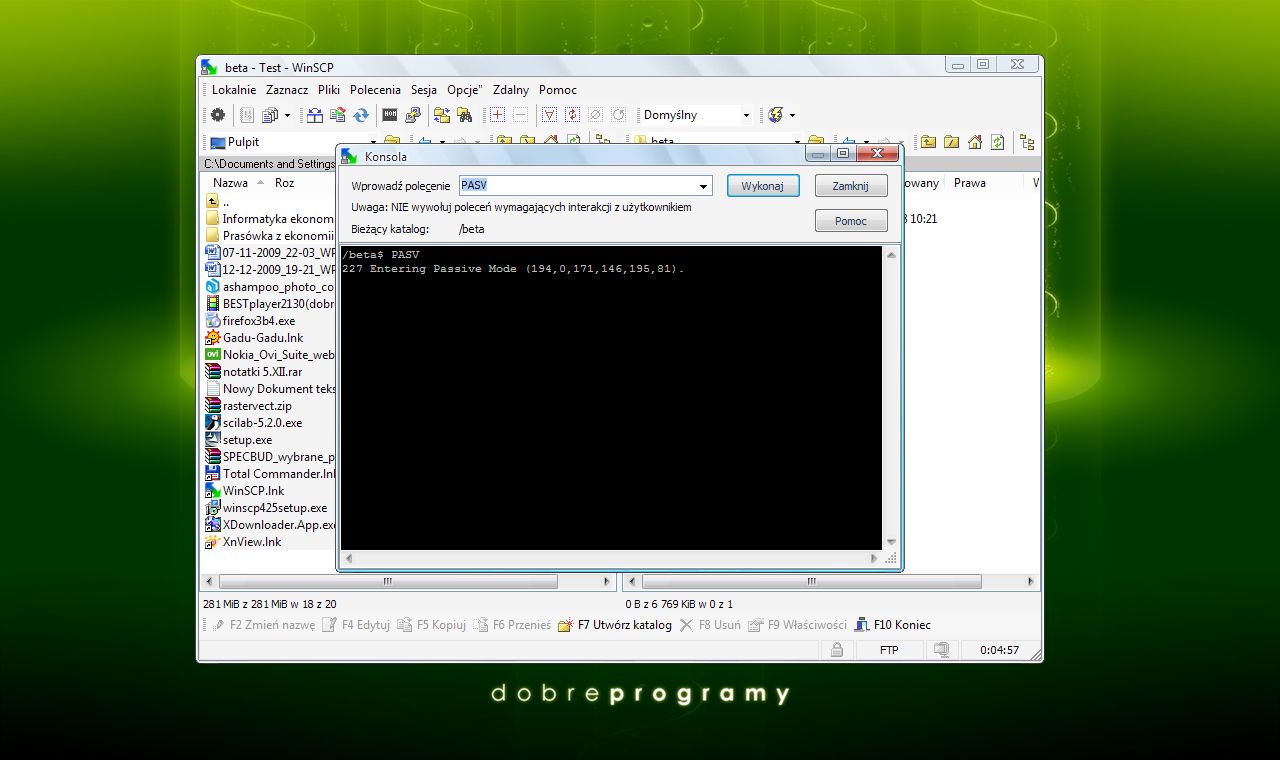The height and width of the screenshot is (760, 1280).
Task: Click console output scroll down arrow
Action: point(890,543)
